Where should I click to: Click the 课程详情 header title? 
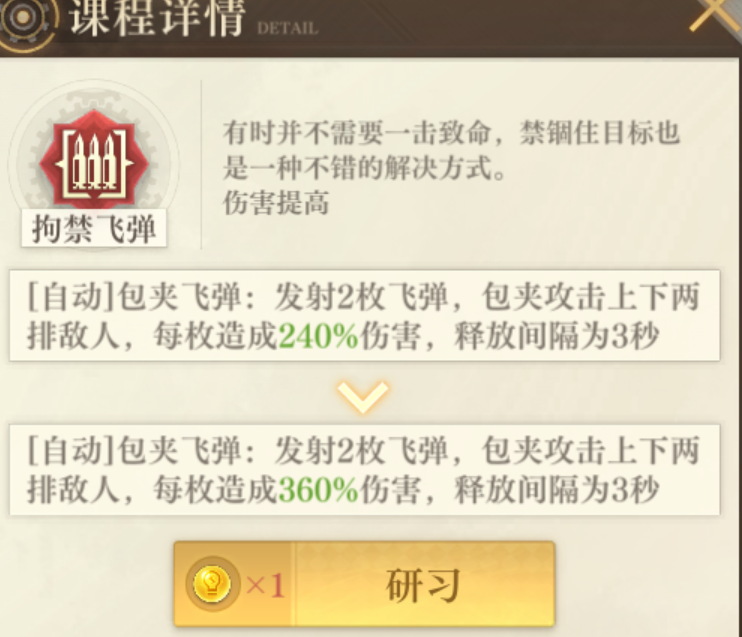[x=158, y=17]
